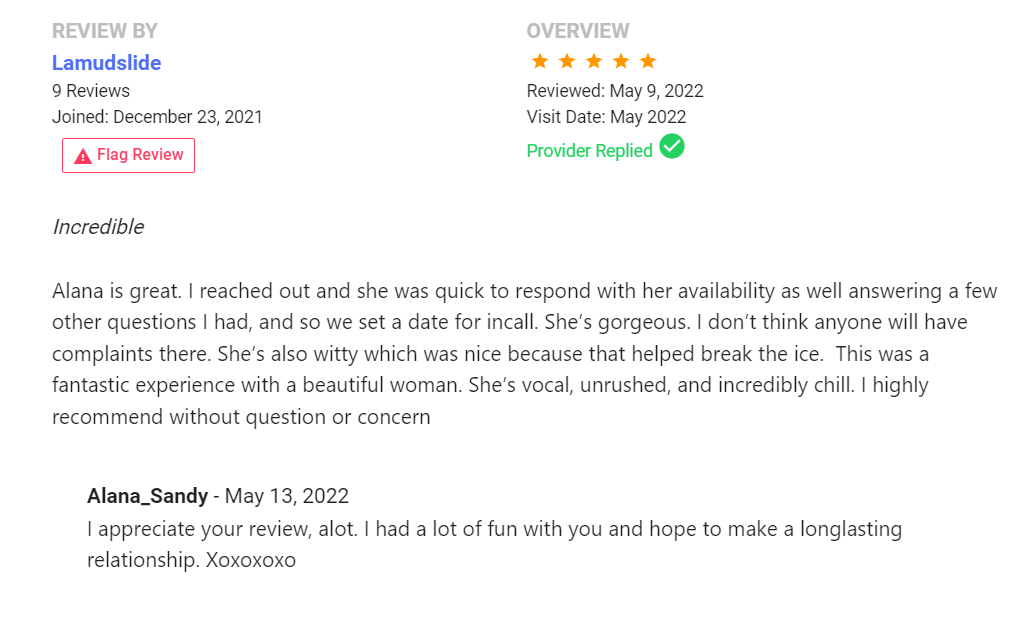Click the Joined: December 23, 2021 text
Viewport: 1035px width, 627px height.
(157, 117)
